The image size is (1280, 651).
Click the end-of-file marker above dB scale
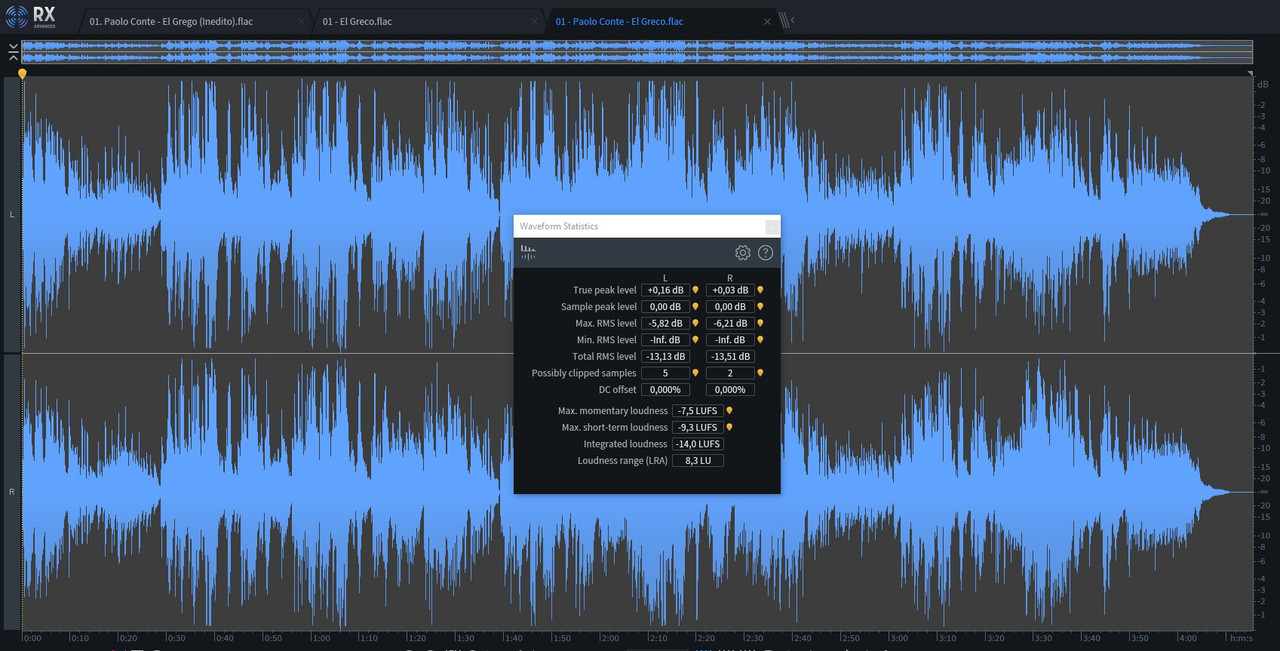1250,74
